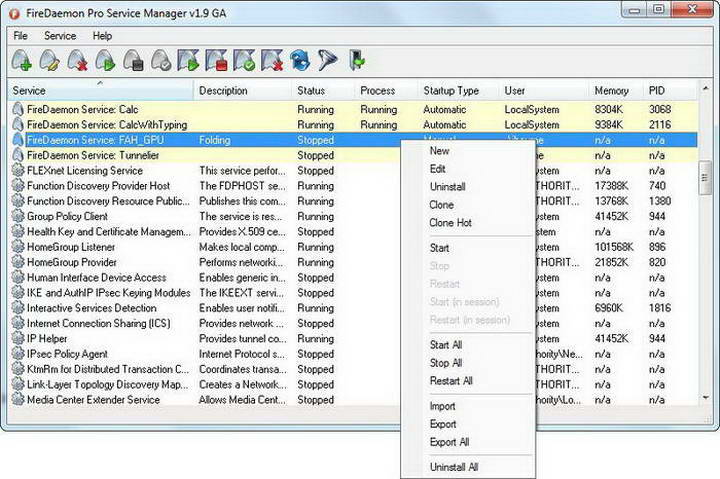Viewport: 720px width, 479px height.
Task: Open the File menu
Action: coord(20,36)
